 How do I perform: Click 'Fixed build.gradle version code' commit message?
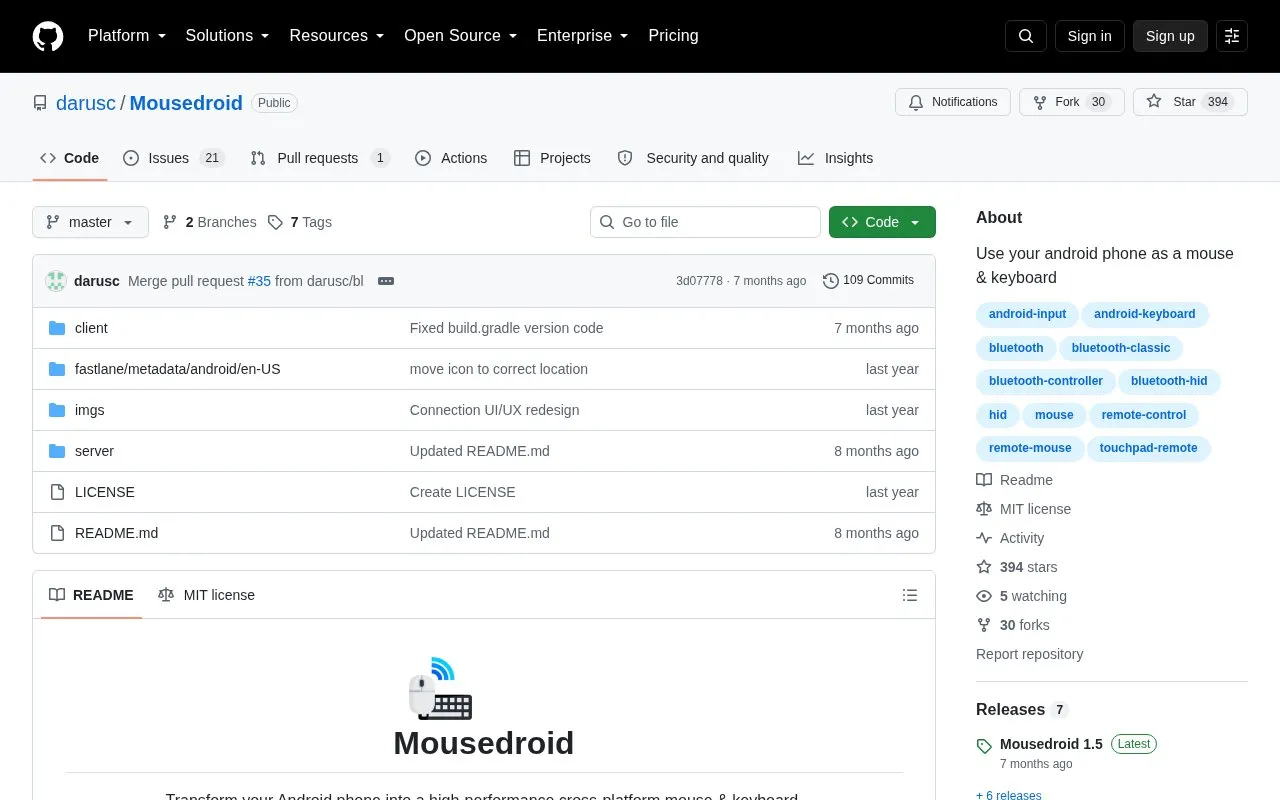pos(506,328)
